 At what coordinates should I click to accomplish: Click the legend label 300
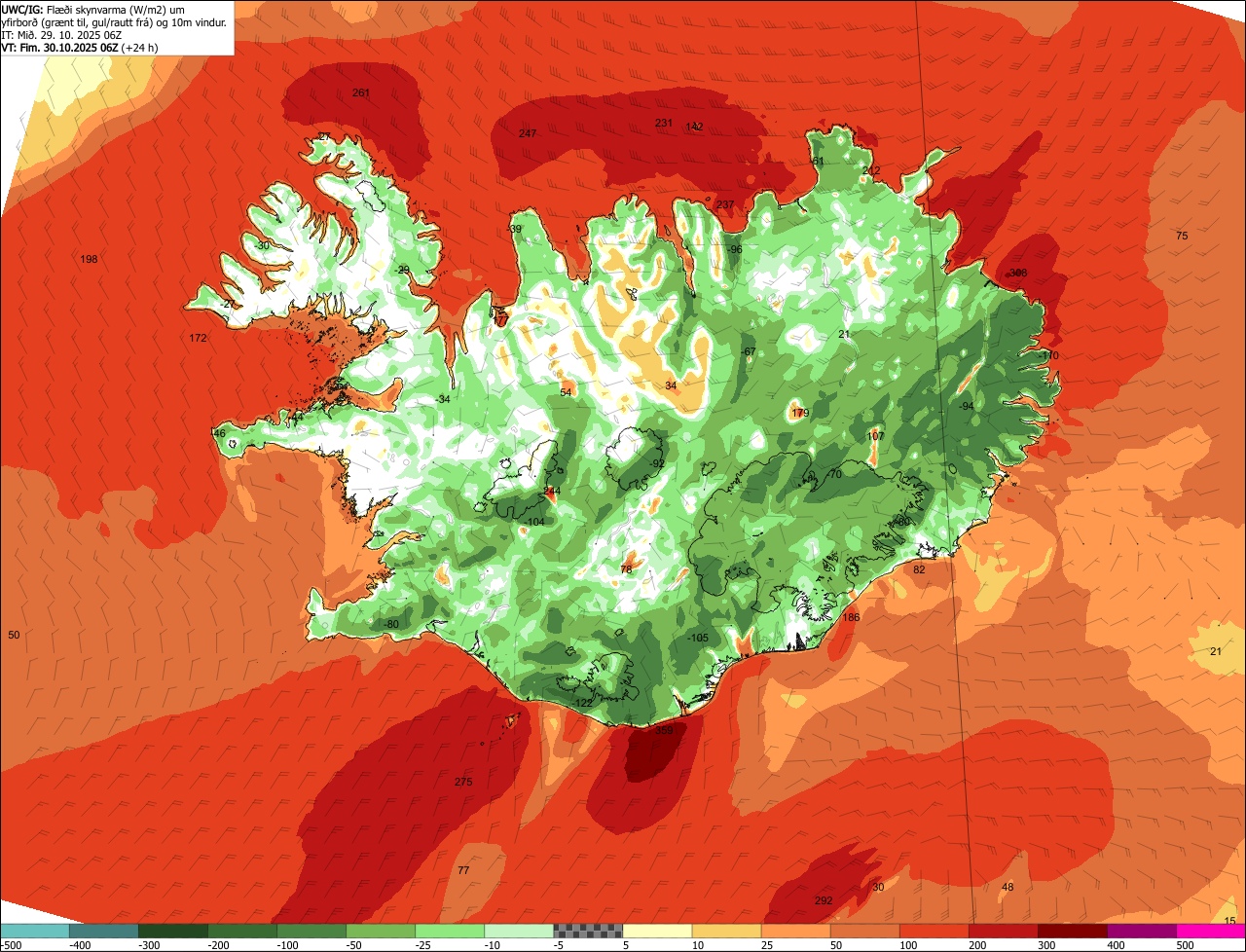pos(1045,945)
